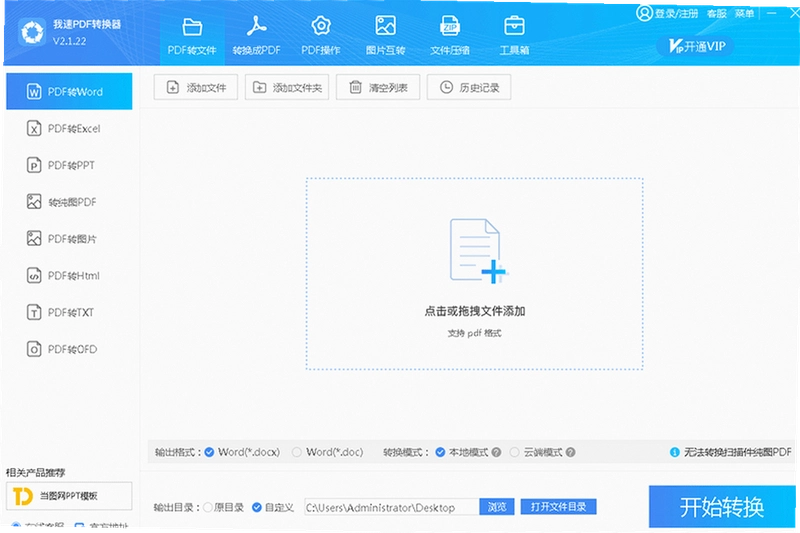Screen dimensions: 800x533
Task: Click help icon beside 云端模式
Action: (571, 452)
